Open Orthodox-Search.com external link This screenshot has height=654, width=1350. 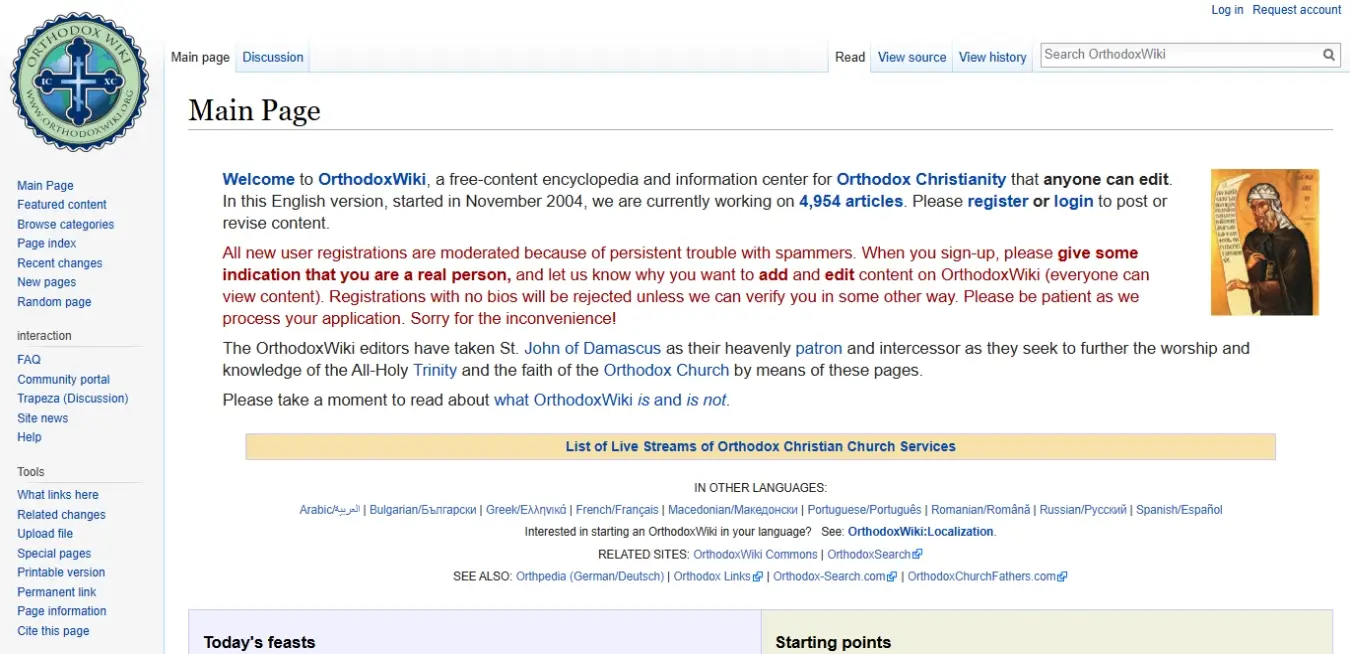[x=835, y=576]
